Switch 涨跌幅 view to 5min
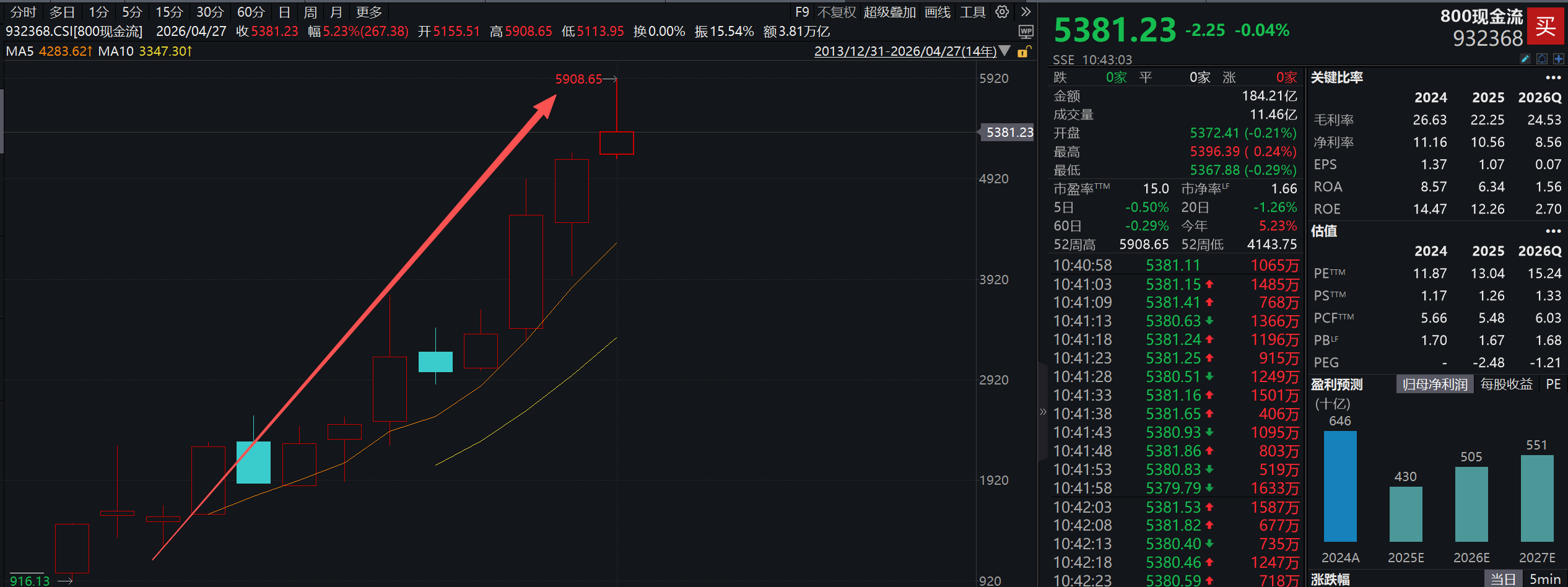This screenshot has height=587, width=1568. [1545, 579]
